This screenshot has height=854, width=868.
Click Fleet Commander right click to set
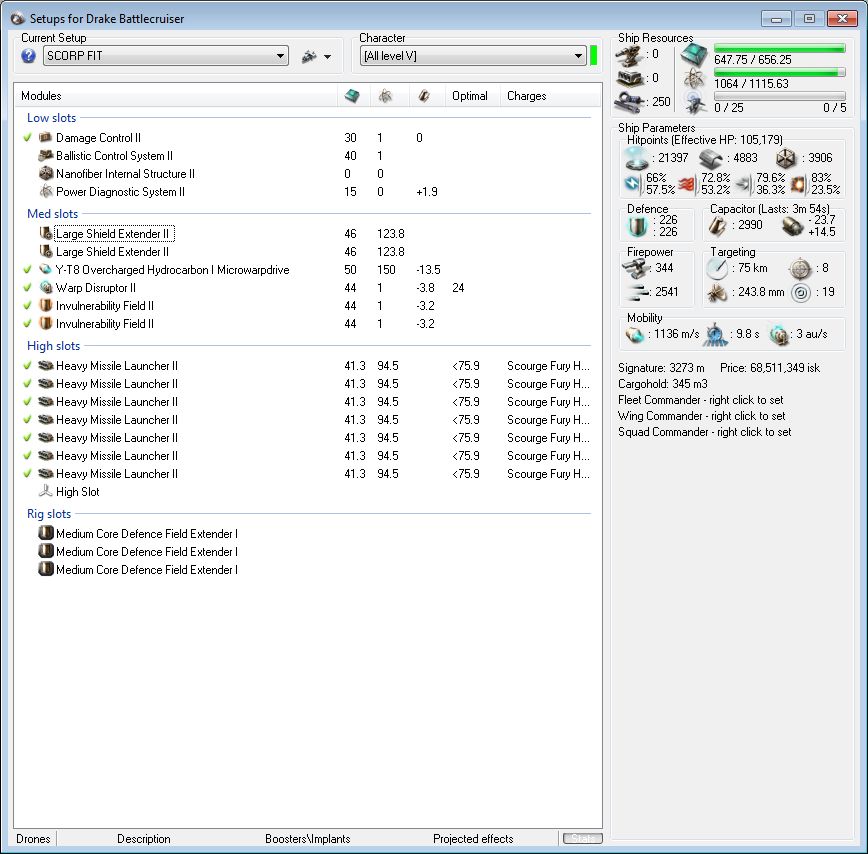pos(701,400)
